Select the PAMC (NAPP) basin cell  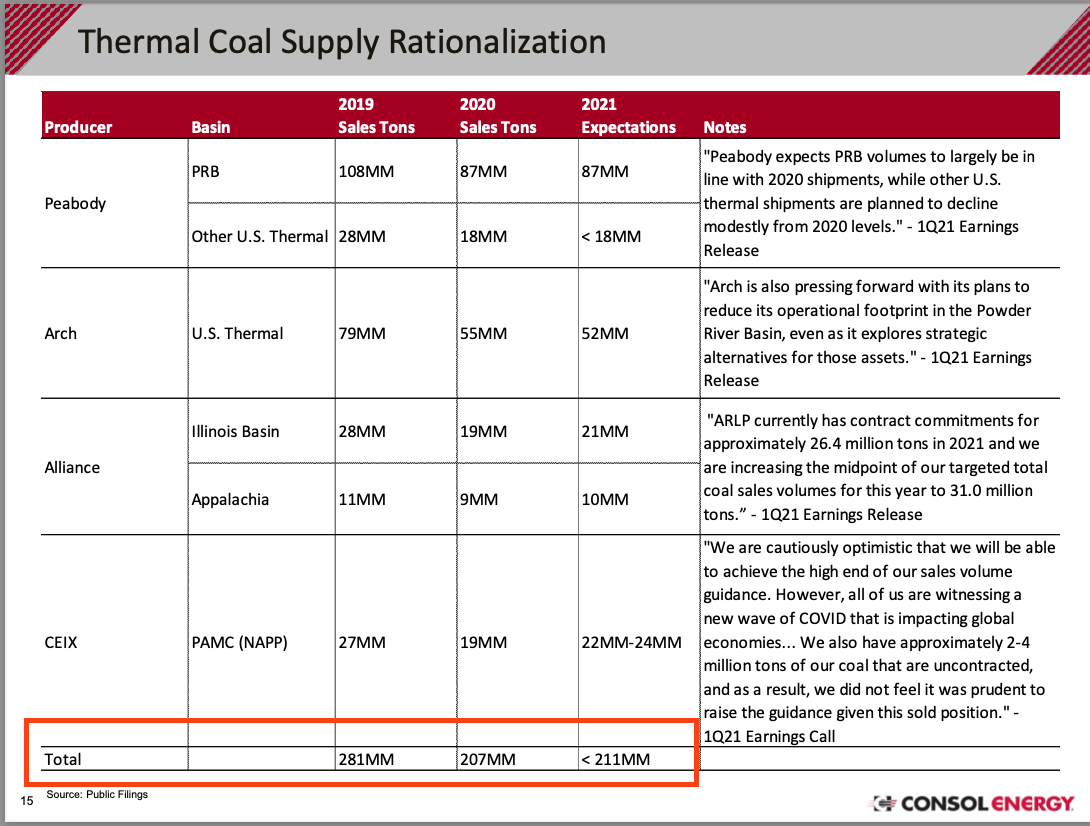[239, 642]
